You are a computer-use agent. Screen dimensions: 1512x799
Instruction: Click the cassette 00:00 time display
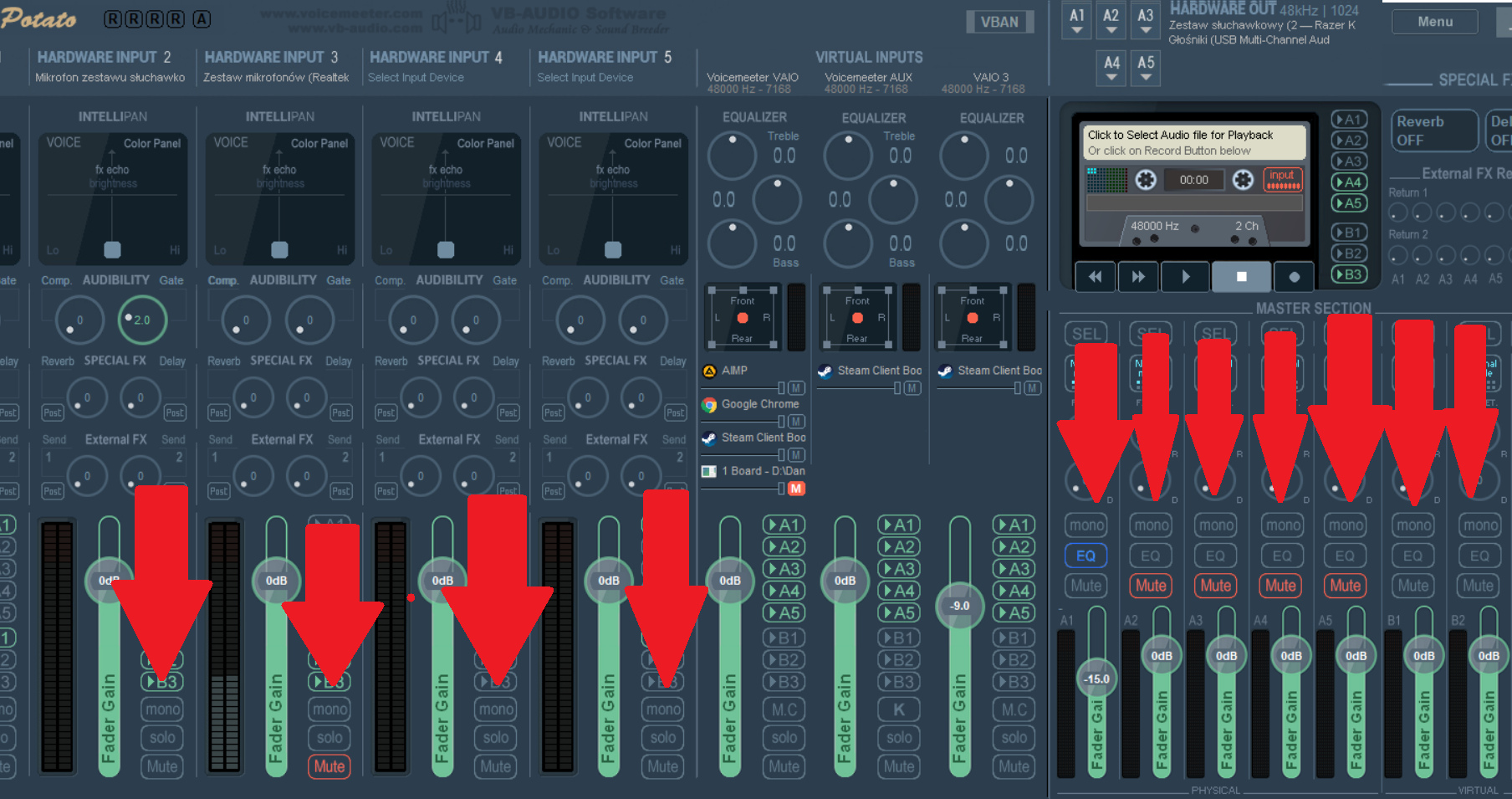[1193, 180]
